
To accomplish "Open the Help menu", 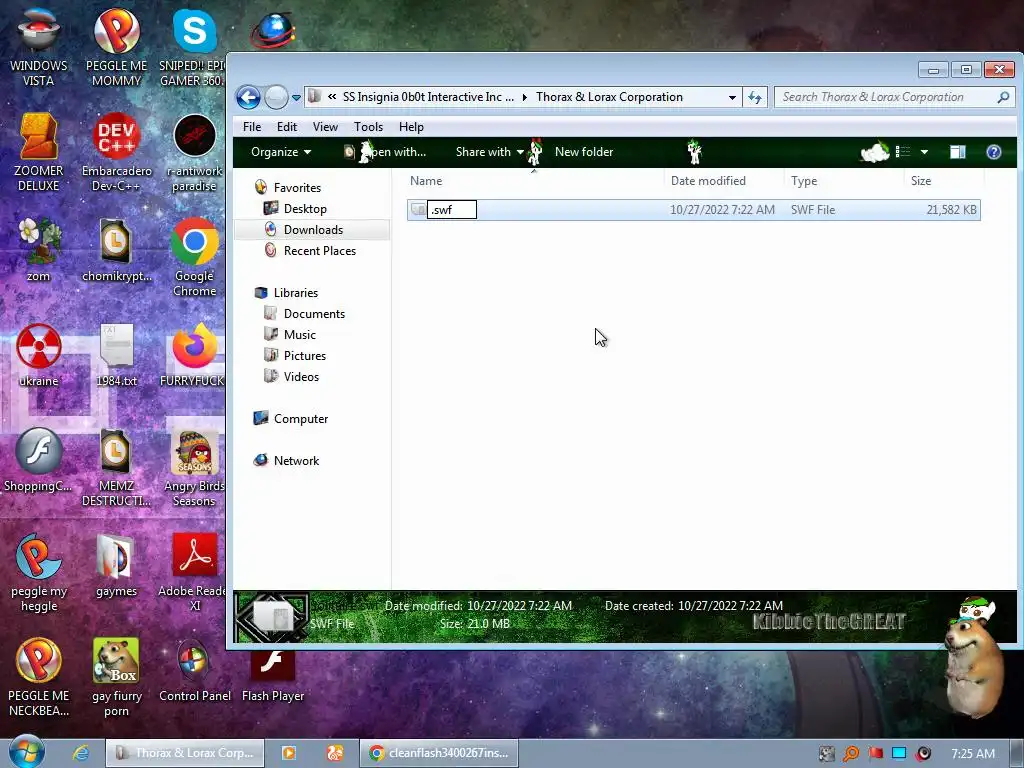I will coord(411,127).
